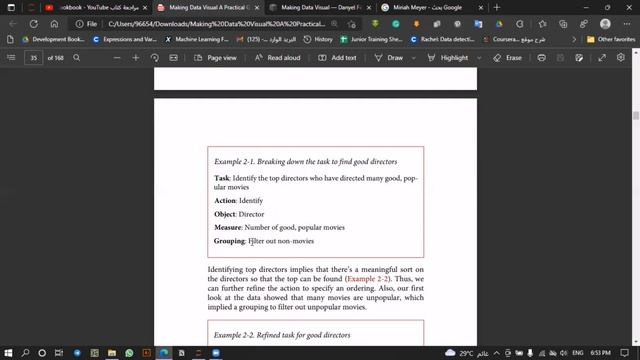
Task: Open the Other favorites folder
Action: click(611, 40)
